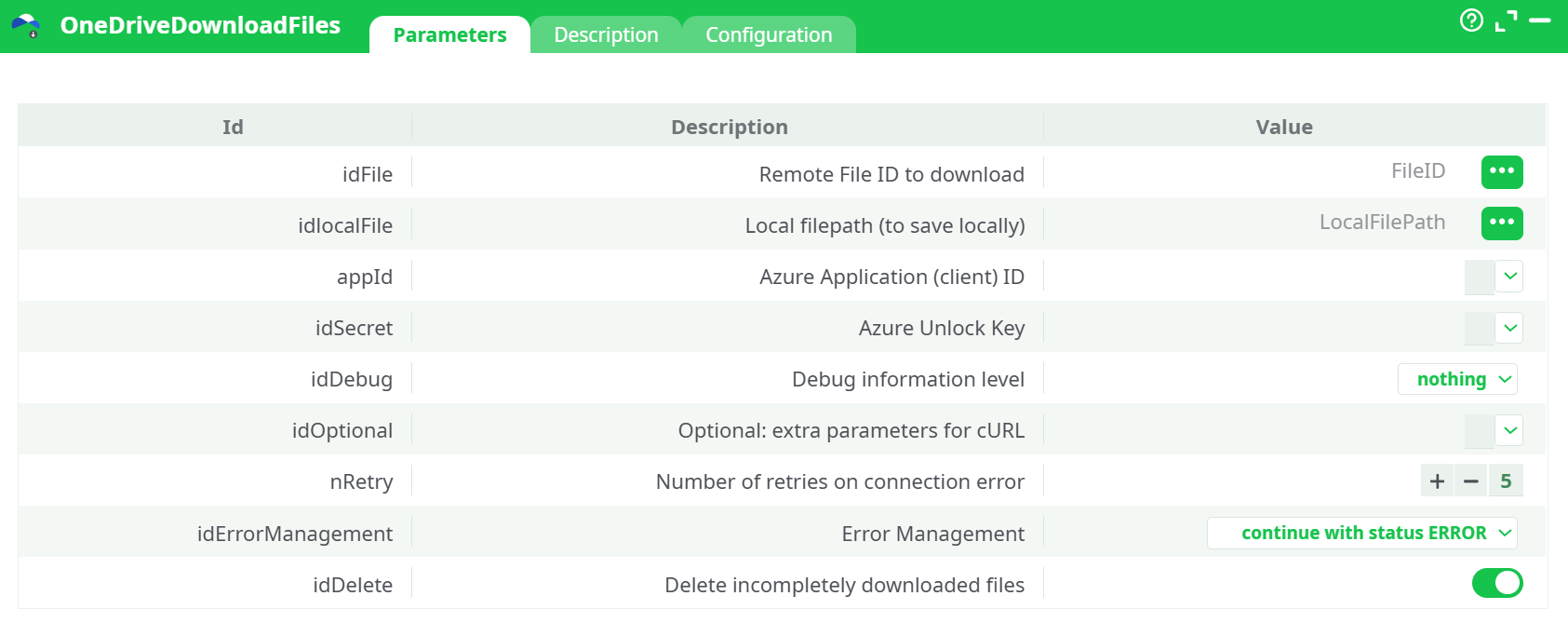Open the Debug information level dropdown

[x=1457, y=379]
